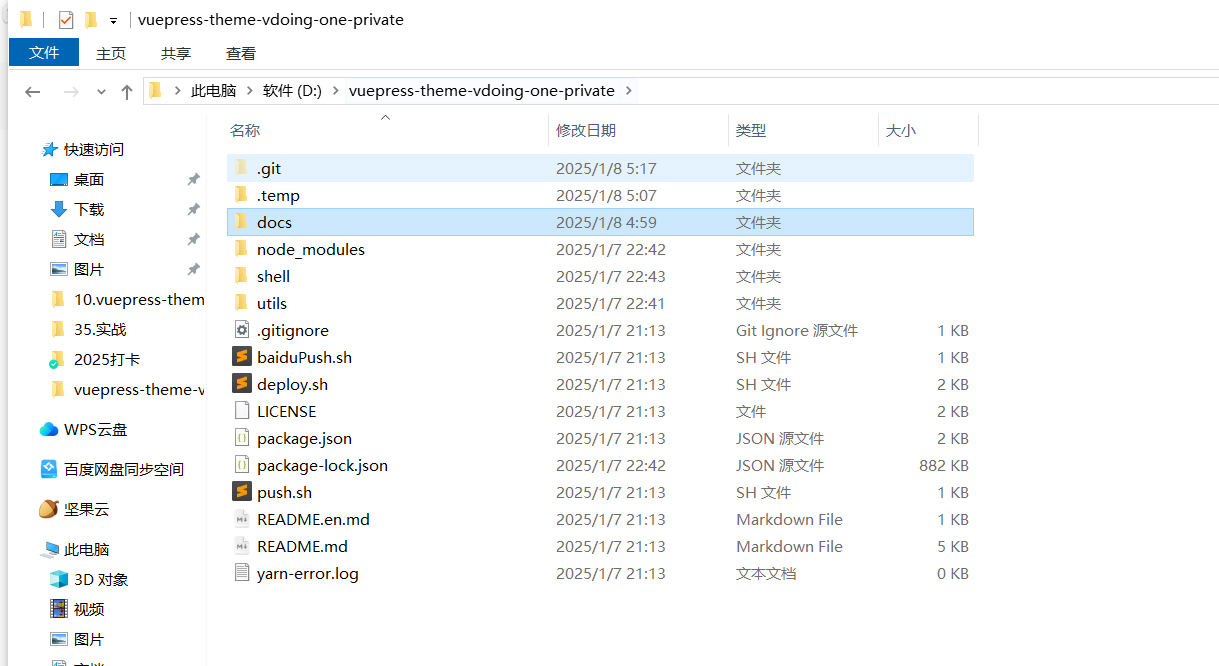The width and height of the screenshot is (1219, 666).
Task: Expand recent locations dropdown arrow
Action: (x=101, y=91)
